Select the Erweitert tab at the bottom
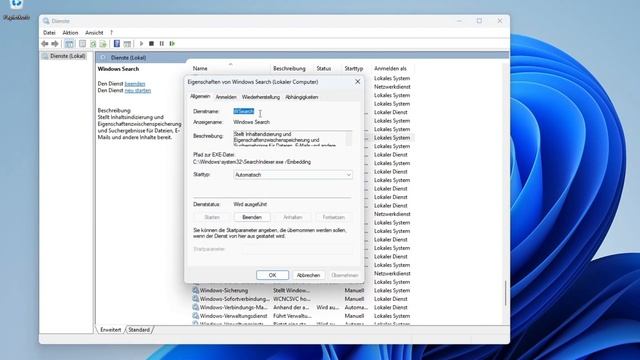 click(x=111, y=330)
